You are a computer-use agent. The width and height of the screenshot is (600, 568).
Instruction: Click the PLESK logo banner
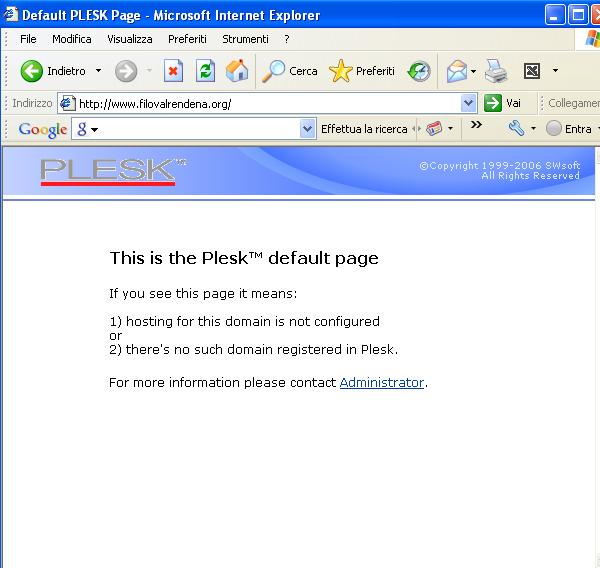click(x=113, y=171)
